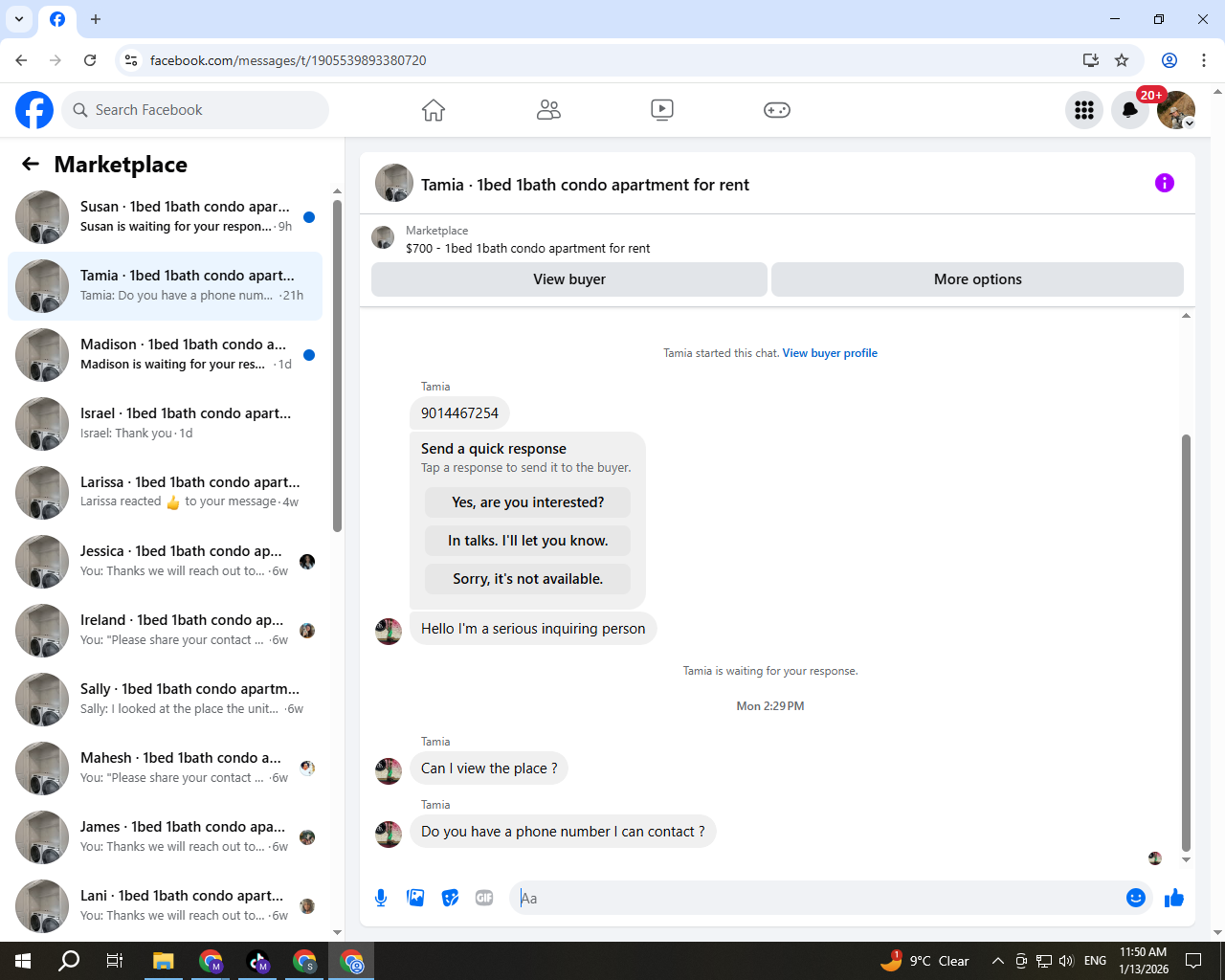
Task: Open the Madison conversation
Action: click(x=165, y=355)
